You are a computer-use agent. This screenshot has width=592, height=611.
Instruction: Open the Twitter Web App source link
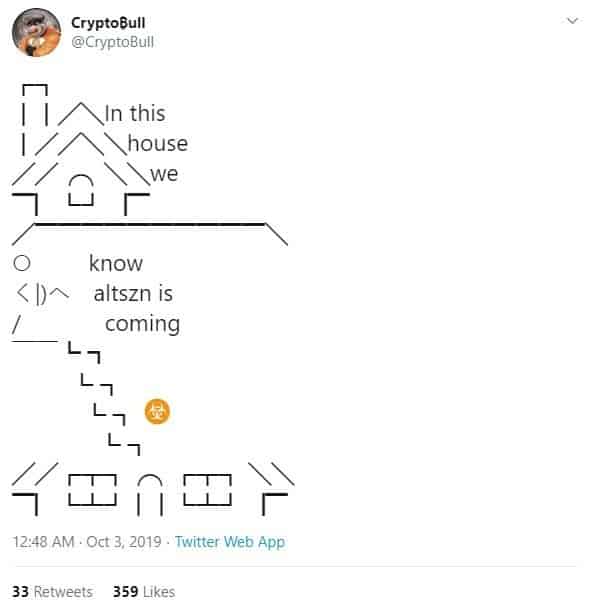[230, 542]
